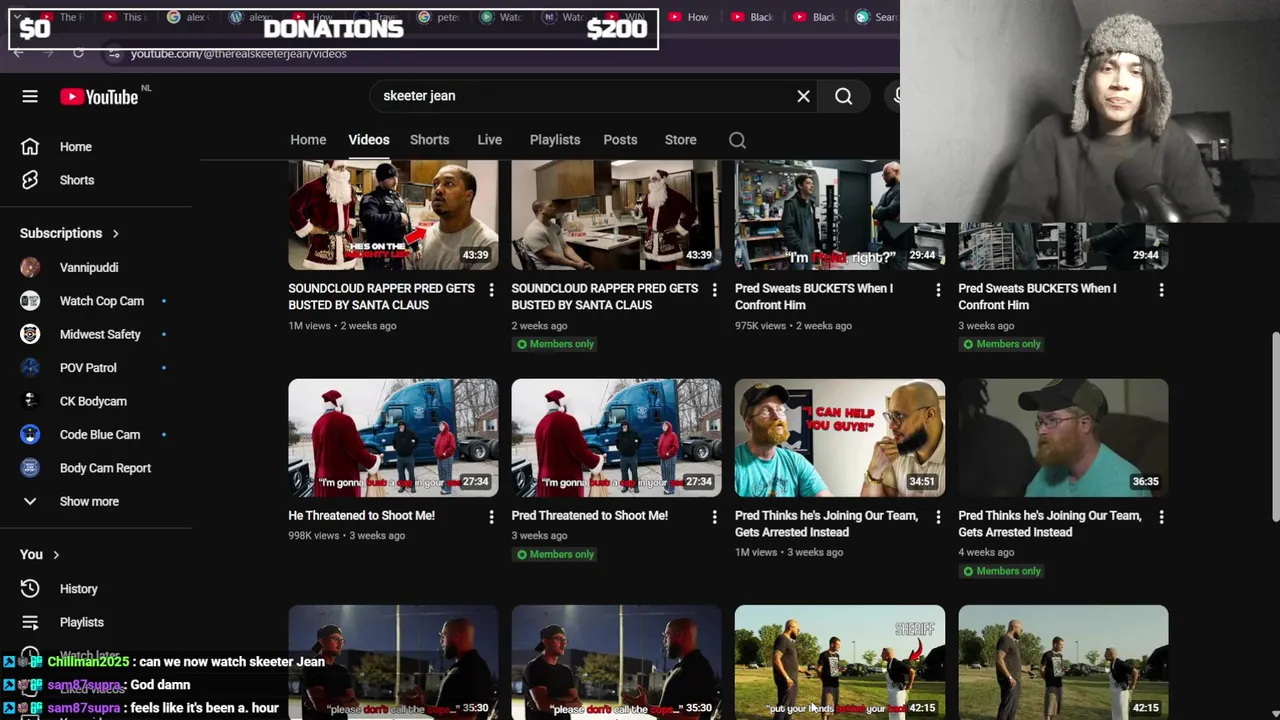Viewport: 1280px width, 720px height.
Task: Click Members only badge under Pred Threatened video
Action: (x=554, y=554)
